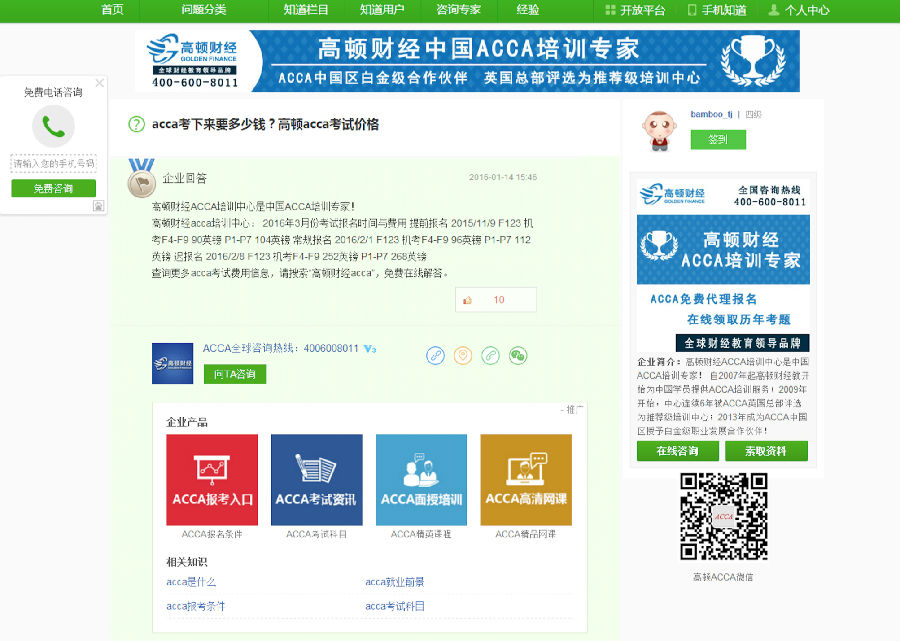The height and width of the screenshot is (641, 900).
Task: Click the ACCA精英课程 caption
Action: pos(421,534)
